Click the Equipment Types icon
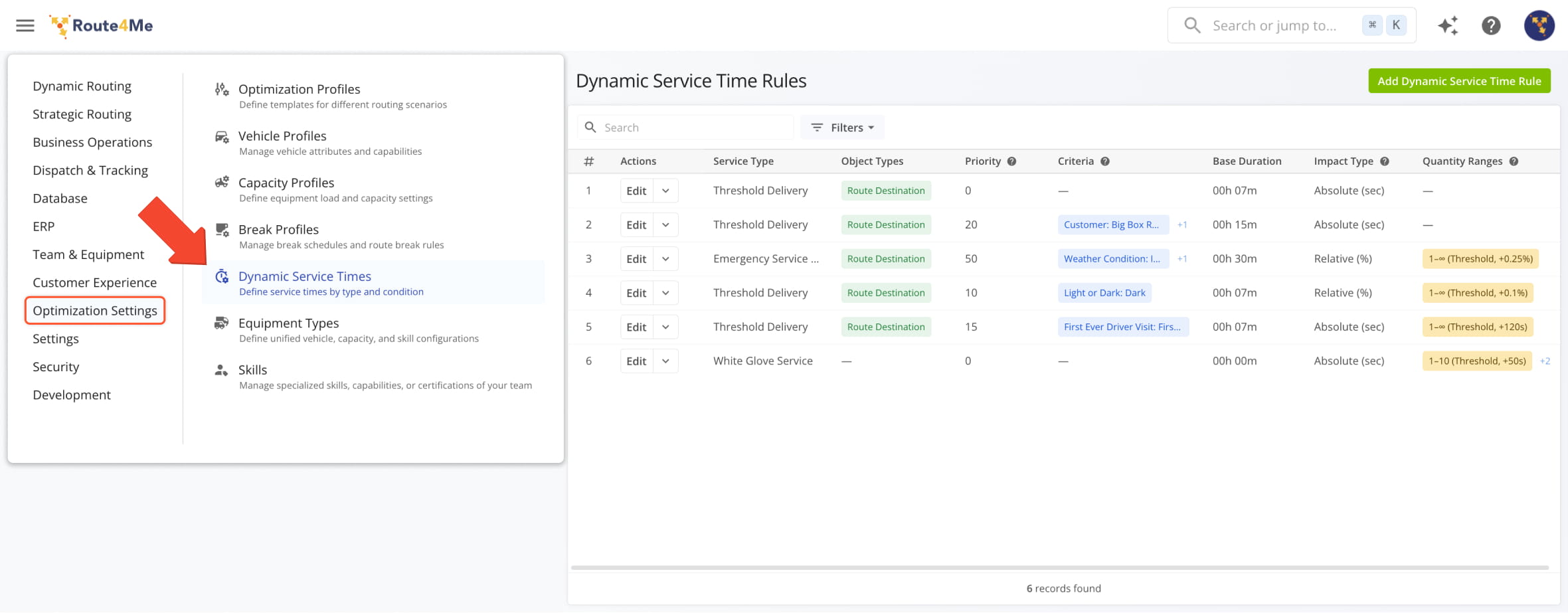 tap(222, 323)
